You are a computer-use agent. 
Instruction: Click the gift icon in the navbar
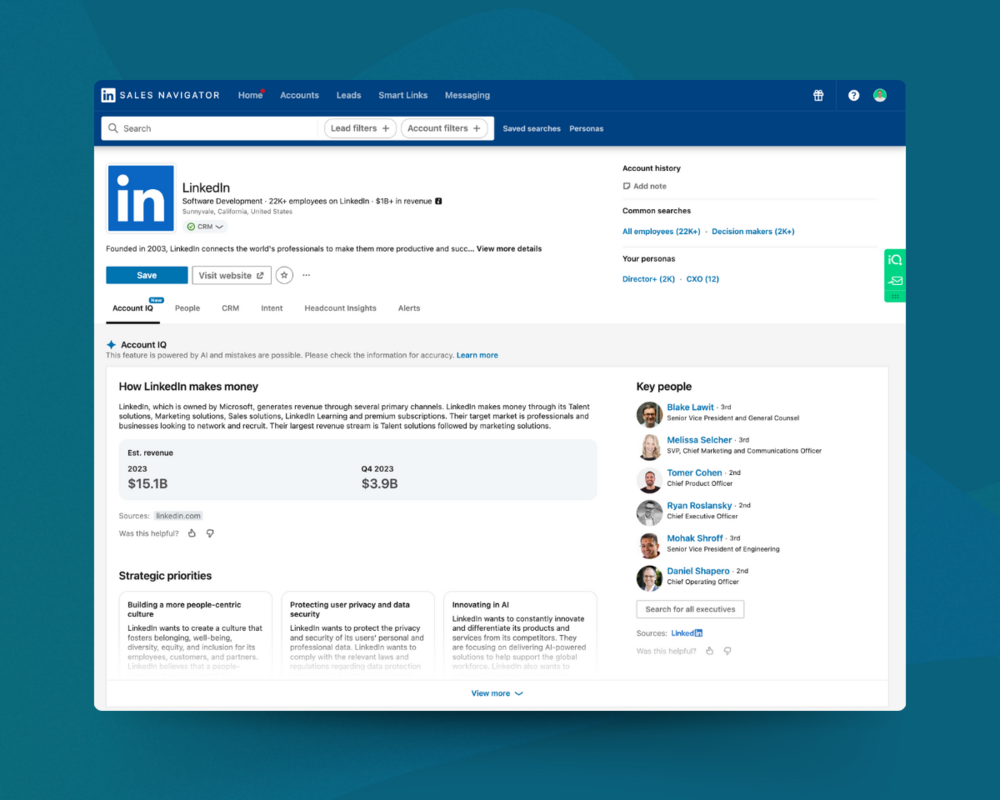tap(818, 94)
